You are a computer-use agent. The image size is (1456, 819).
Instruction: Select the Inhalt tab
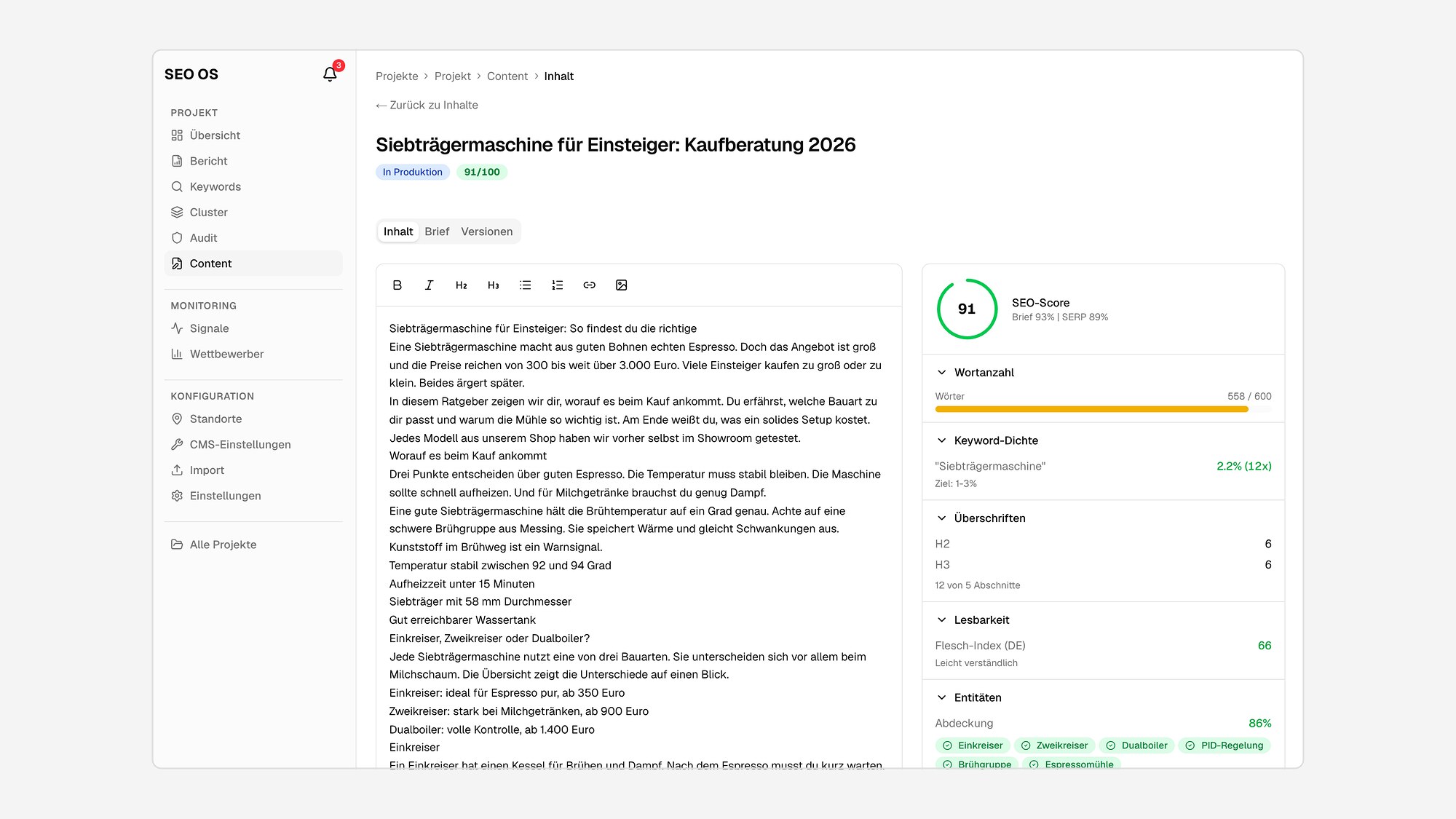pos(398,232)
